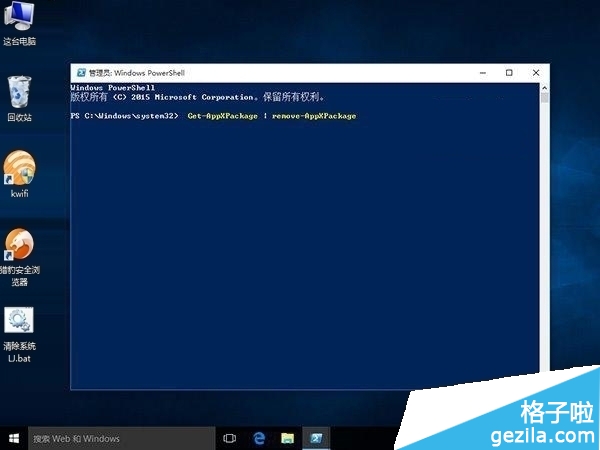Click the 搜索 Web 和 Windows search box

(x=122, y=439)
